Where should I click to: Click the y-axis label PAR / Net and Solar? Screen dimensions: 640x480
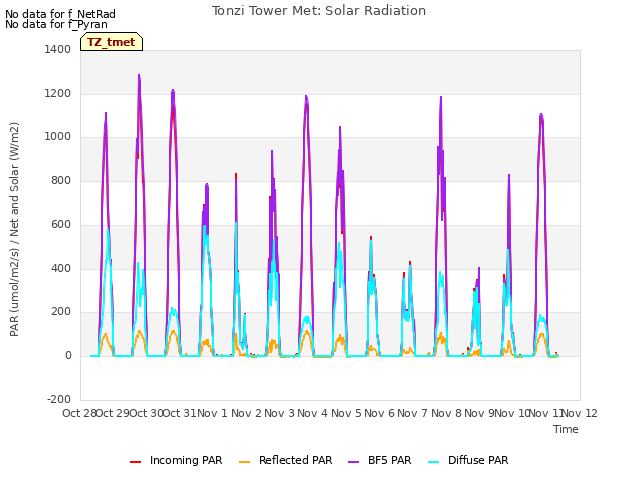(x=14, y=229)
